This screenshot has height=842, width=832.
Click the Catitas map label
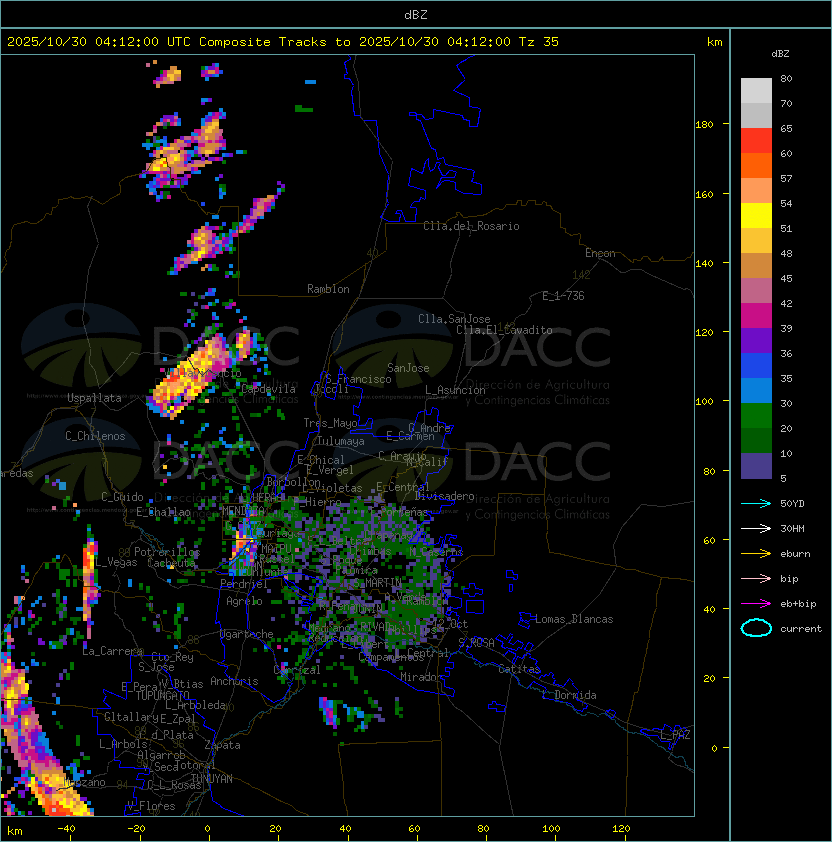(x=519, y=669)
